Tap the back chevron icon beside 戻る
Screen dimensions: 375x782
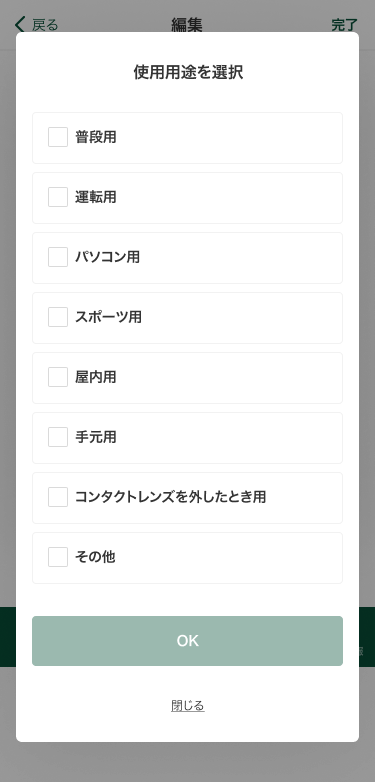(x=20, y=24)
